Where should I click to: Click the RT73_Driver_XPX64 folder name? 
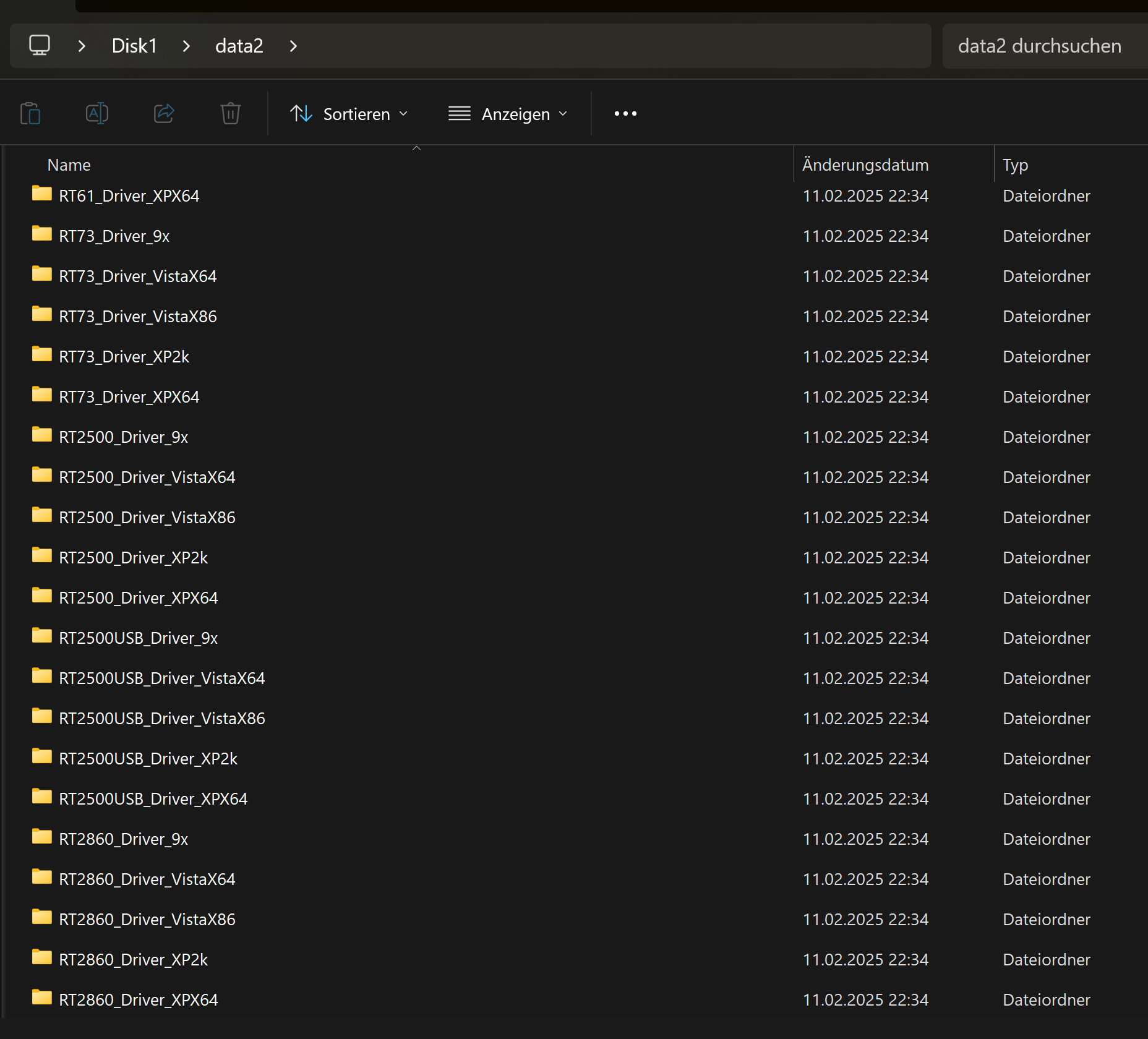click(x=129, y=397)
